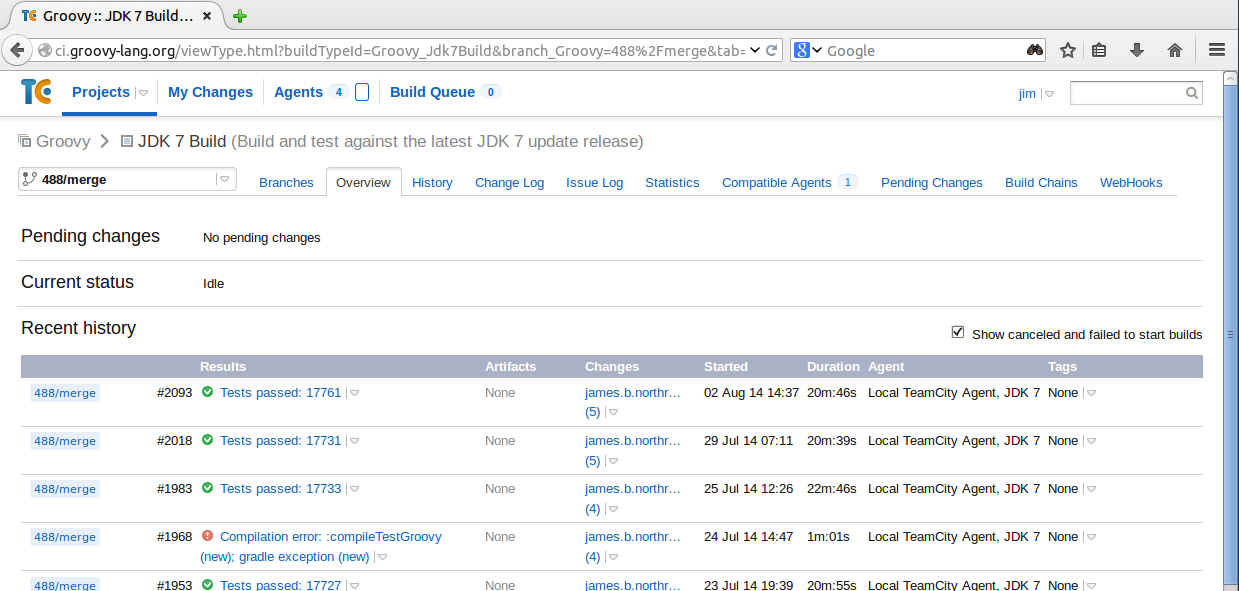Click the TeamCity logo icon
This screenshot has height=591, width=1239.
click(x=36, y=92)
